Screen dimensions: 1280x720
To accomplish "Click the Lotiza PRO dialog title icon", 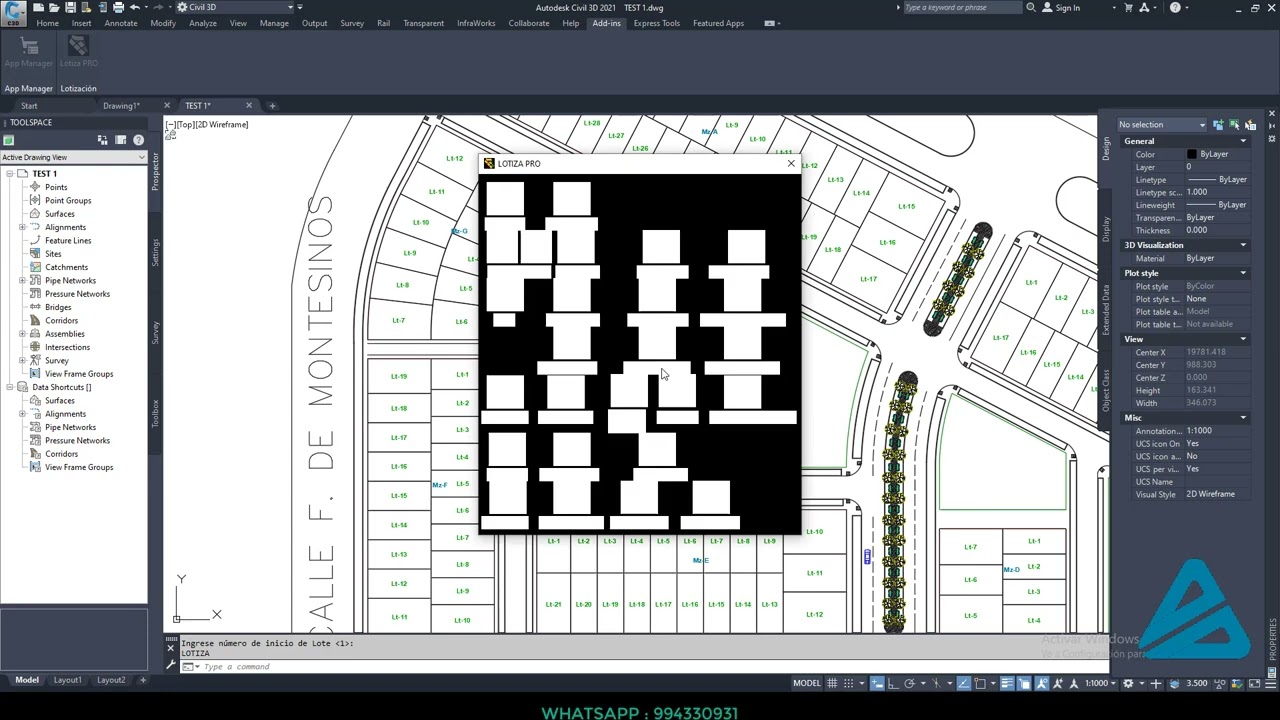I will click(x=489, y=163).
